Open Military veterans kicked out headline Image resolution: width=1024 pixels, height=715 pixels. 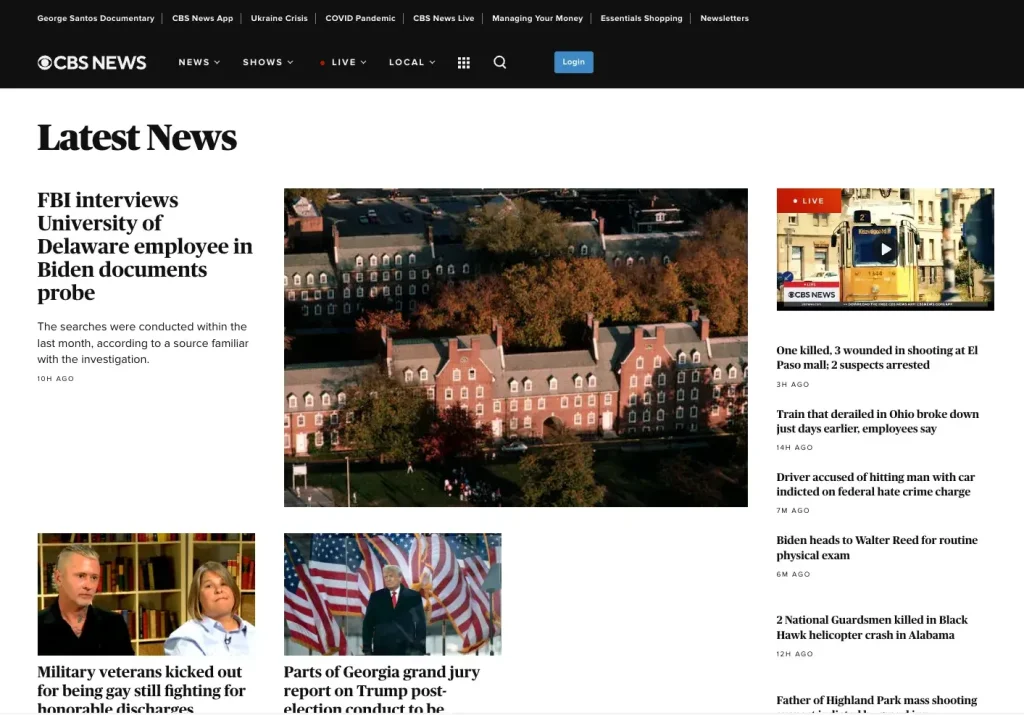(x=141, y=690)
